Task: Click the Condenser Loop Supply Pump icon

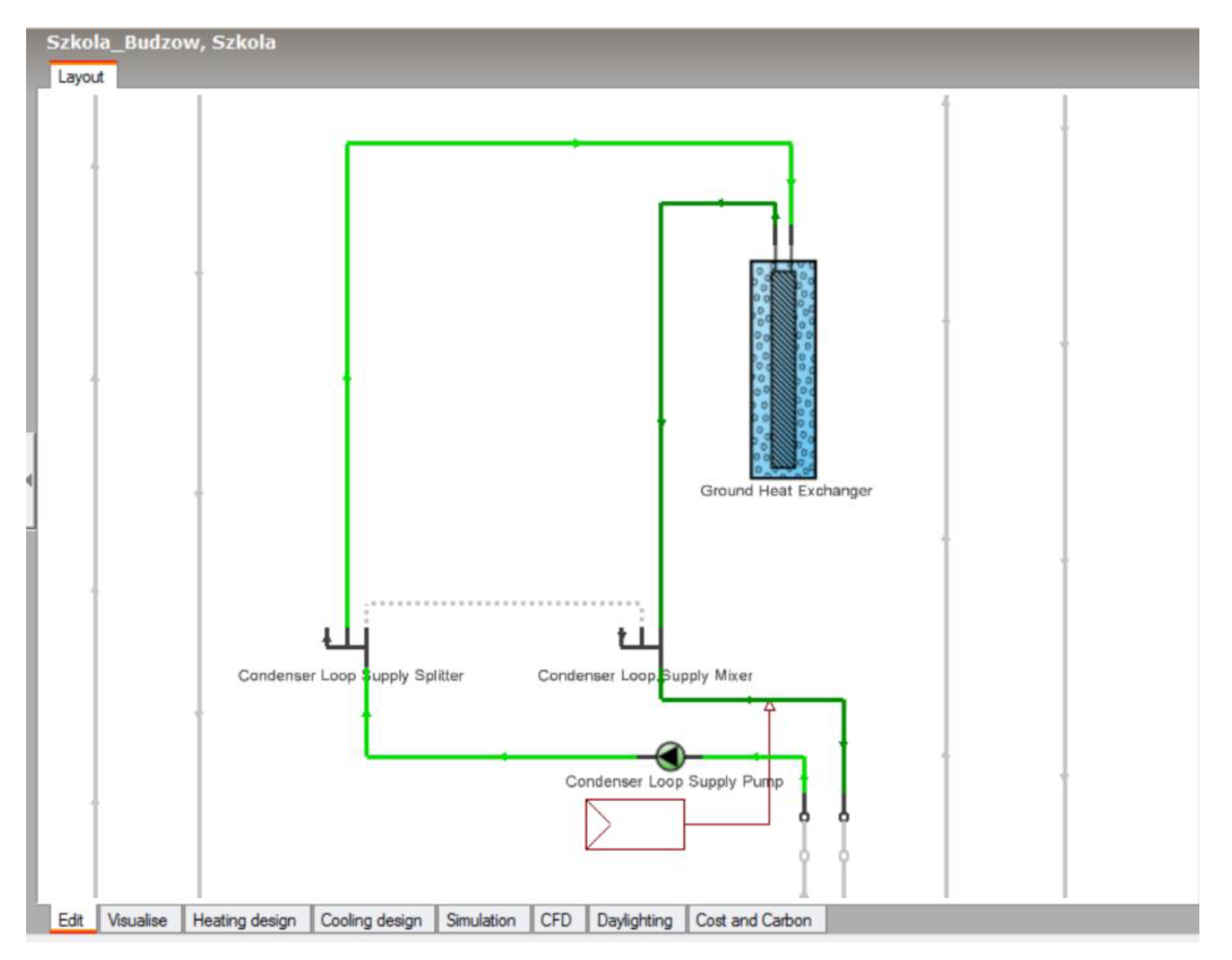Action: point(670,756)
